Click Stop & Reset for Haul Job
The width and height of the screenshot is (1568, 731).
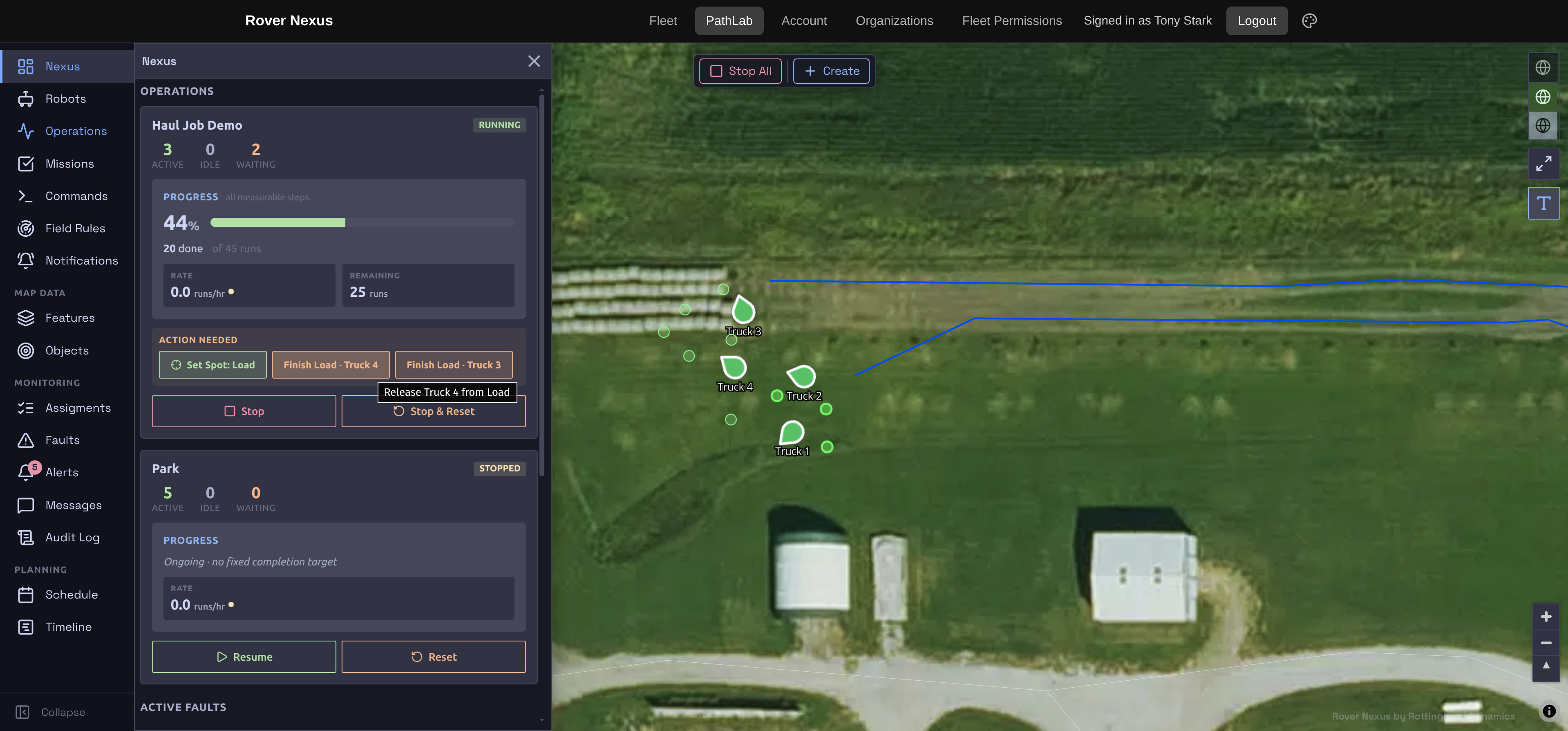(x=434, y=411)
